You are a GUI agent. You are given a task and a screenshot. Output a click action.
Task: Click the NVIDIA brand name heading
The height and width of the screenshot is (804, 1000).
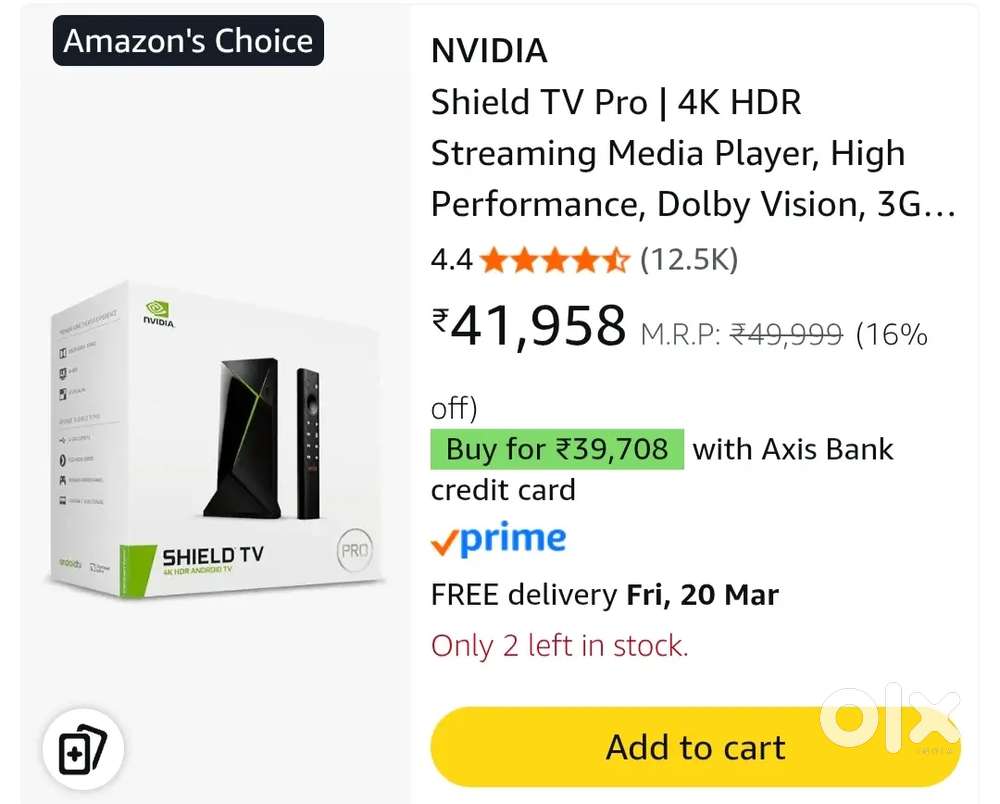tap(489, 50)
